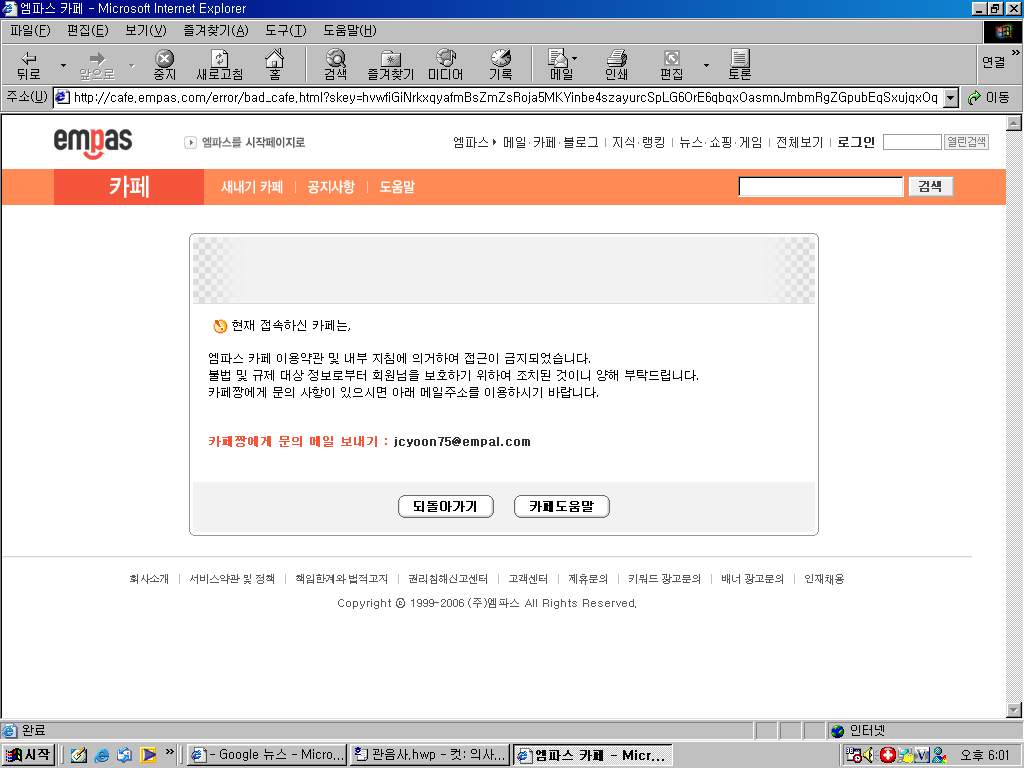
Task: Click the Back (뒤로) toolbar button
Action: 29,65
